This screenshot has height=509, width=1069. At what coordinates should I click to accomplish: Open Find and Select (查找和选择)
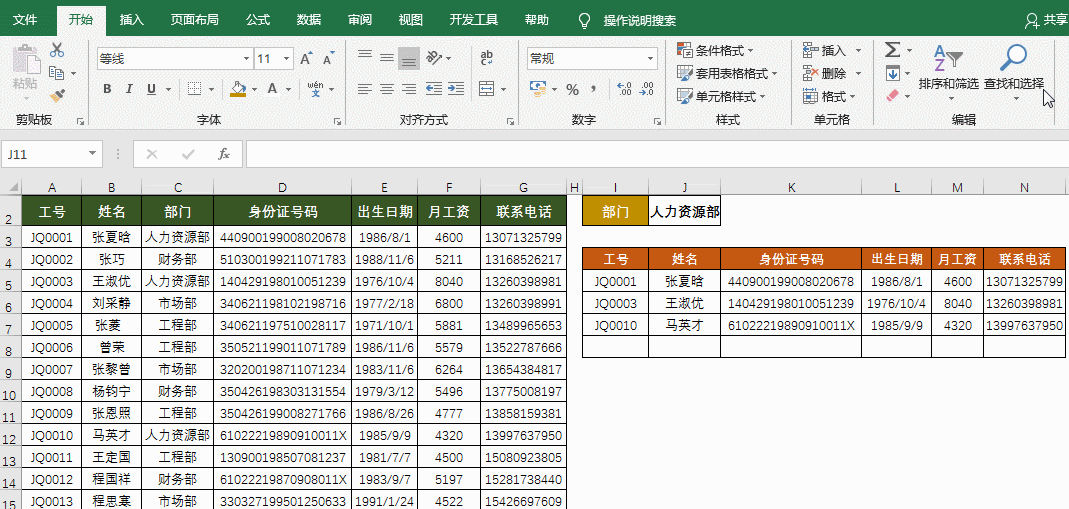[1014, 73]
